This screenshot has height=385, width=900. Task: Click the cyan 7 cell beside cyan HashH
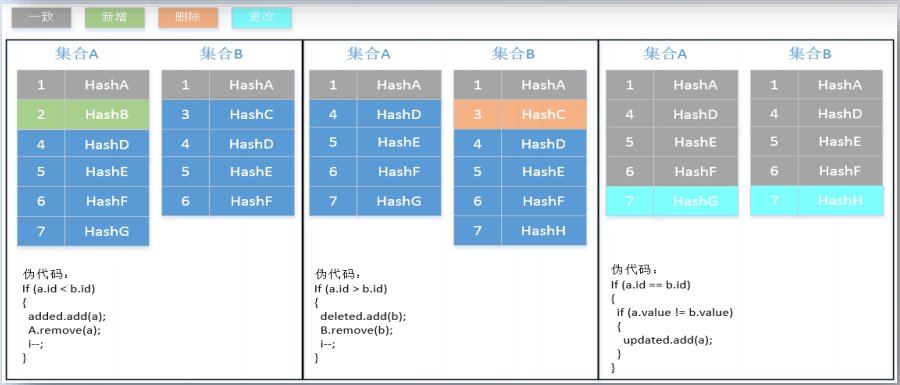click(x=774, y=201)
